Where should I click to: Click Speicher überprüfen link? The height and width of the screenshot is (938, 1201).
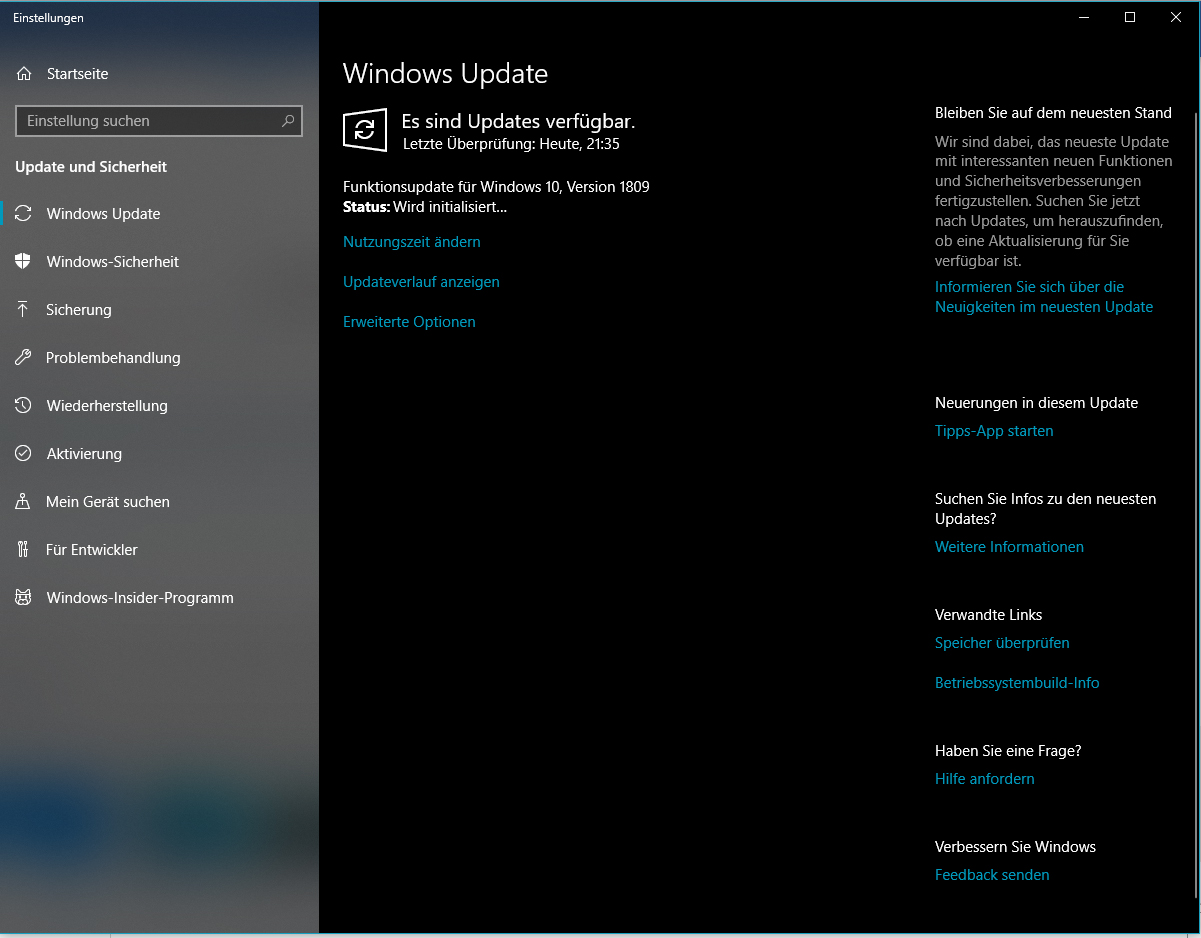(1002, 643)
